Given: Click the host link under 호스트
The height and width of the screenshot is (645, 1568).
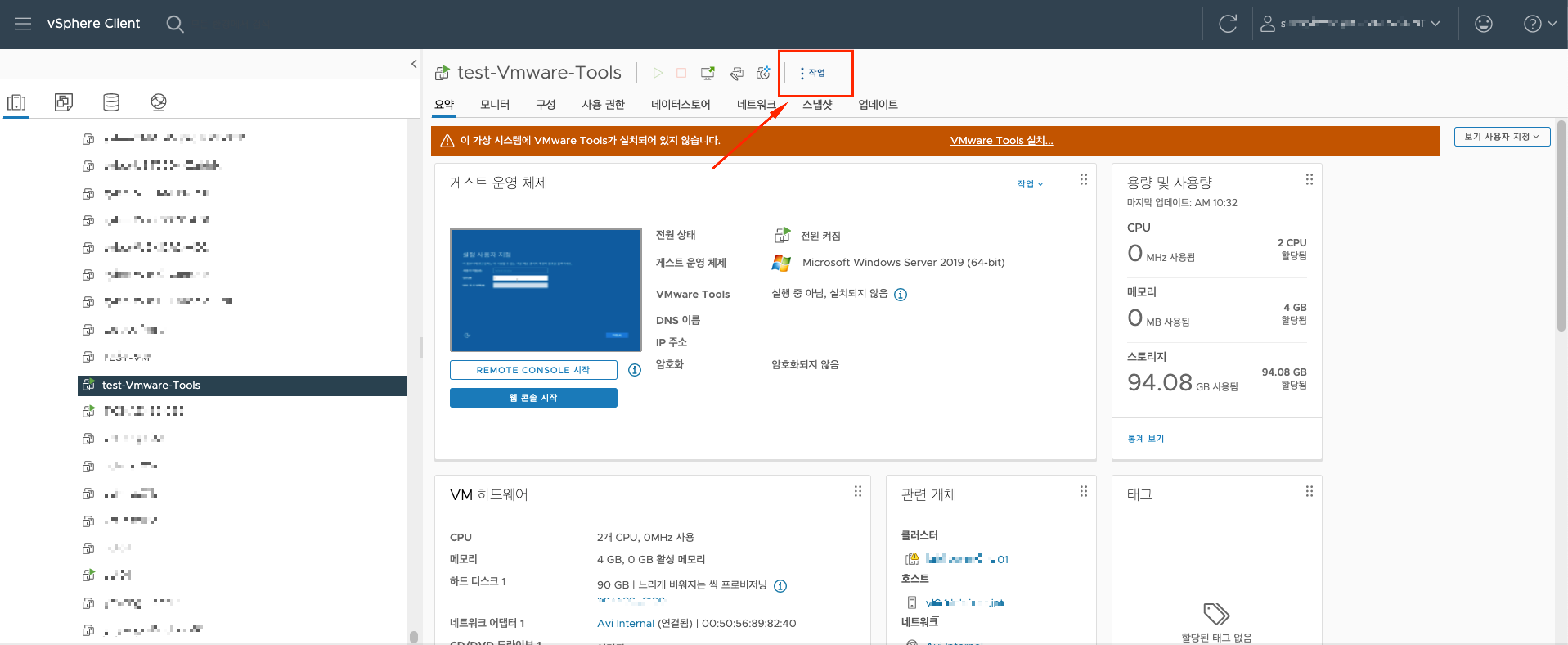Looking at the screenshot, I should click(x=965, y=602).
